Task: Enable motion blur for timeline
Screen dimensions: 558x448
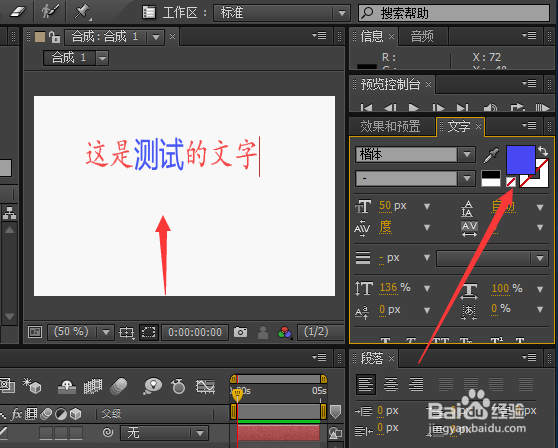Action: click(x=119, y=386)
